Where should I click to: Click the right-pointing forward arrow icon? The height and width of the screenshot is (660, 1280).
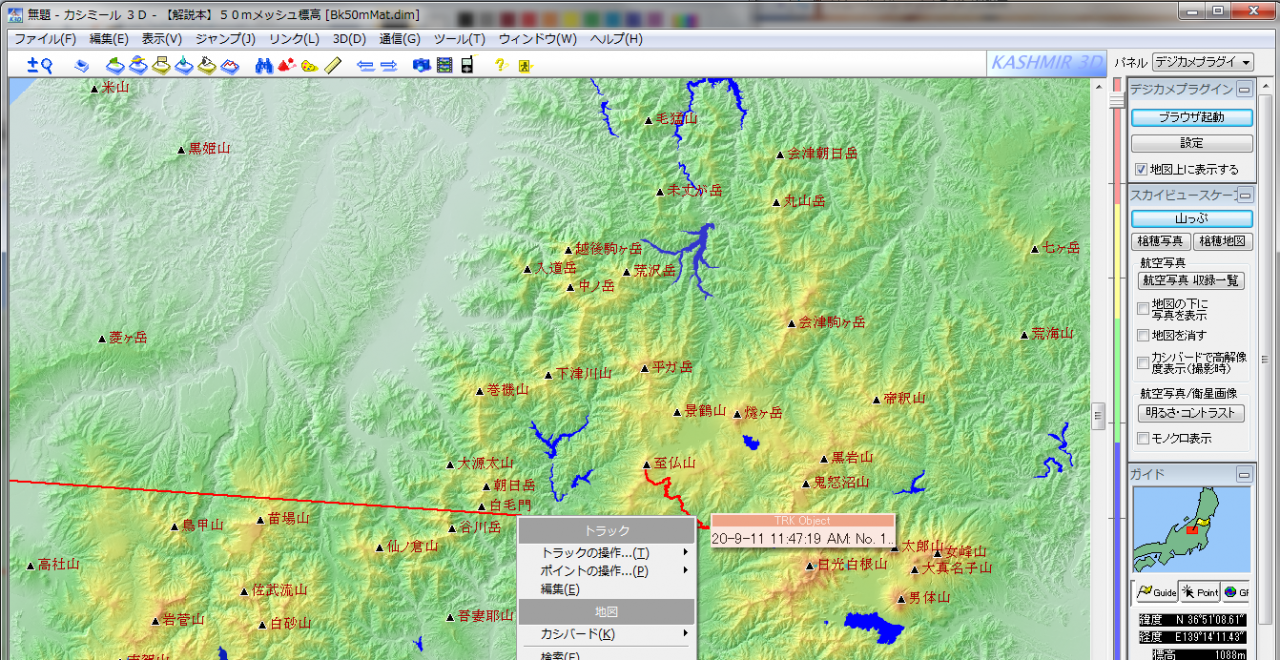389,65
